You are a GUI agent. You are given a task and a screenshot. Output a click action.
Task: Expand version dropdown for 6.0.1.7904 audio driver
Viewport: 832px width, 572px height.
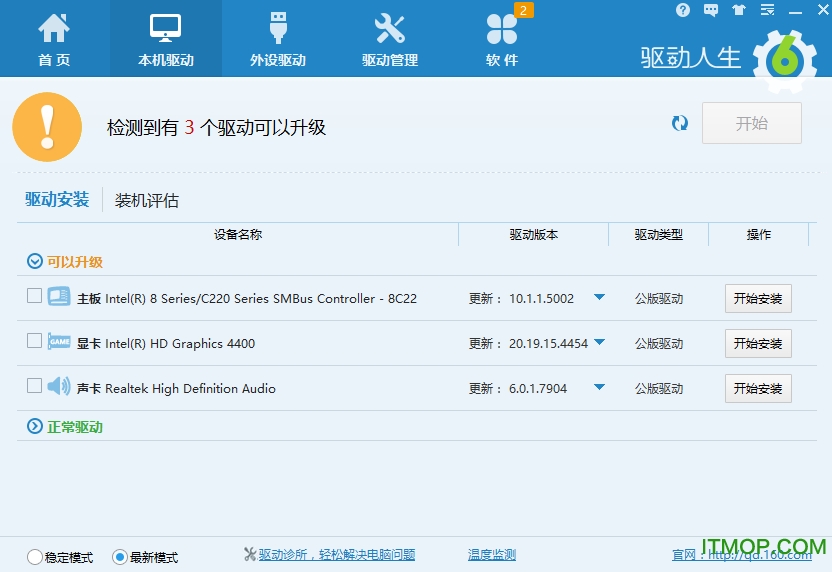coord(599,387)
